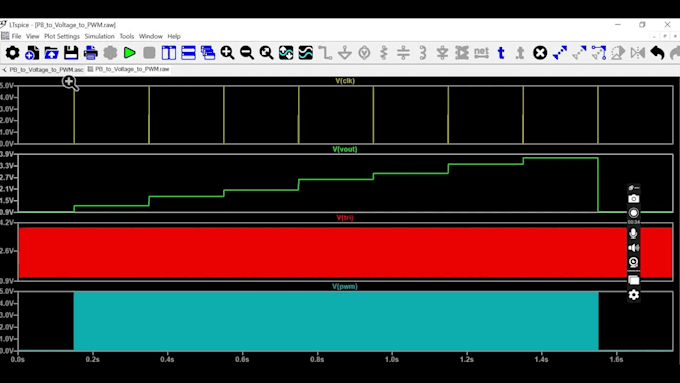Place a ground symbol
This screenshot has width=680, height=383.
[345, 53]
